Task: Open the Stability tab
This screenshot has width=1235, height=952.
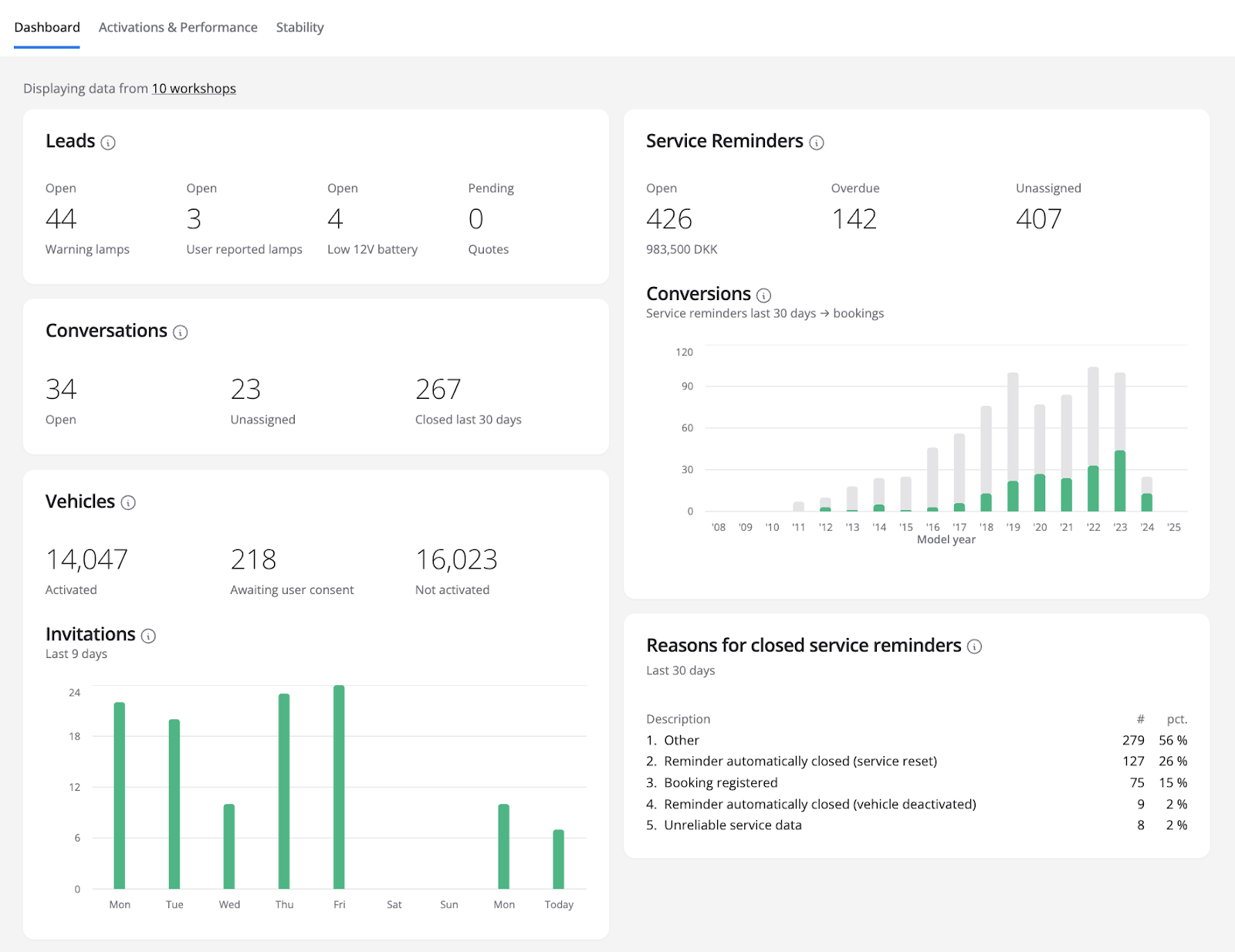Action: 299,28
